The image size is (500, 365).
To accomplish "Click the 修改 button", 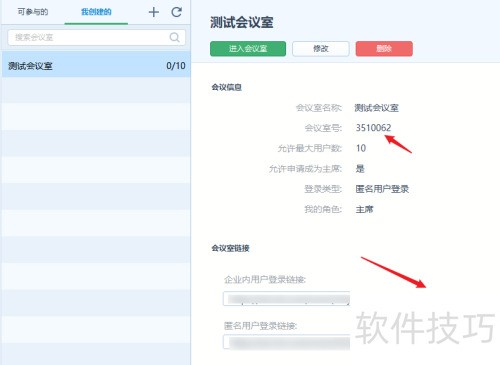I will 321,49.
